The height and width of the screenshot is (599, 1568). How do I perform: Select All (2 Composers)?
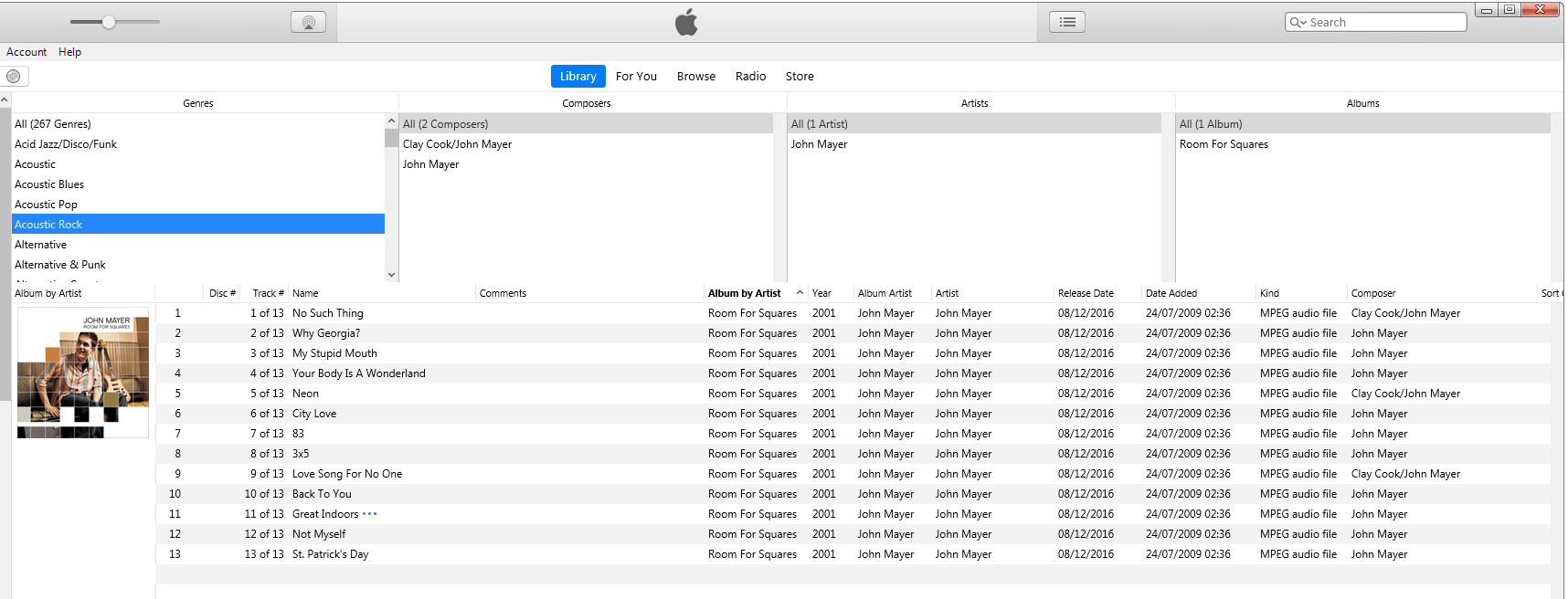click(x=586, y=124)
